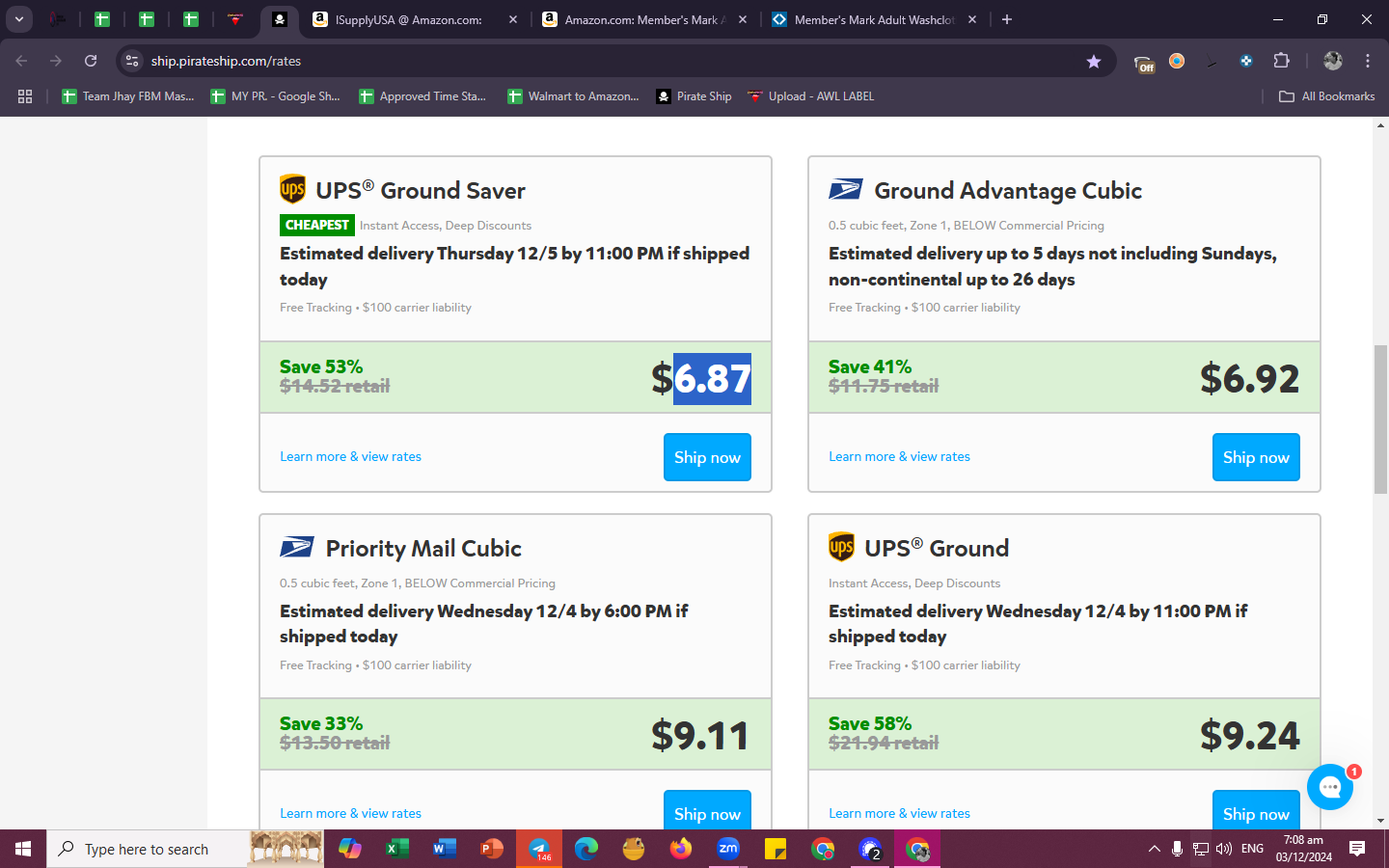
Task: Open a new browser tab
Action: pyautogui.click(x=1007, y=19)
